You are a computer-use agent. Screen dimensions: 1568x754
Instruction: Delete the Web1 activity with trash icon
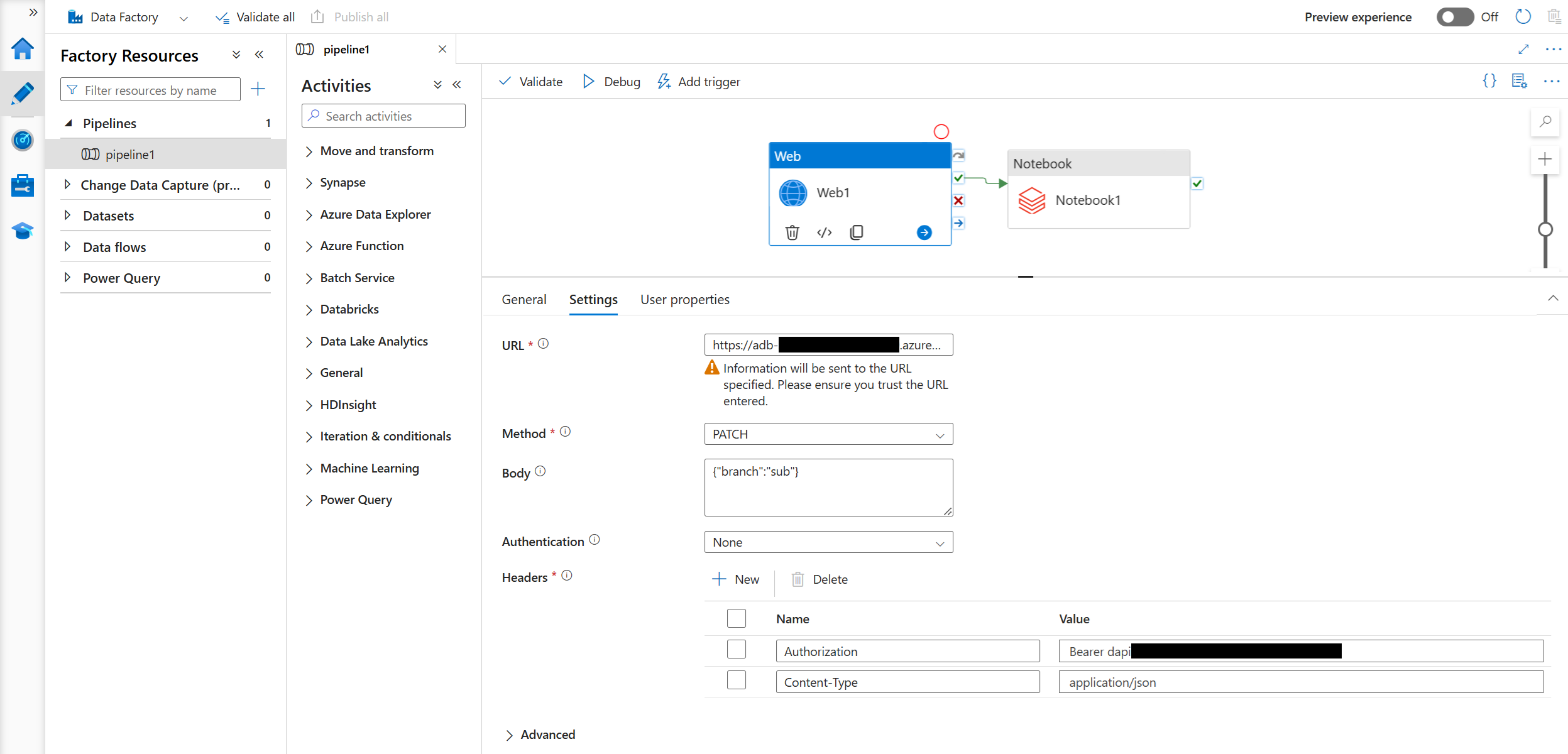[792, 232]
